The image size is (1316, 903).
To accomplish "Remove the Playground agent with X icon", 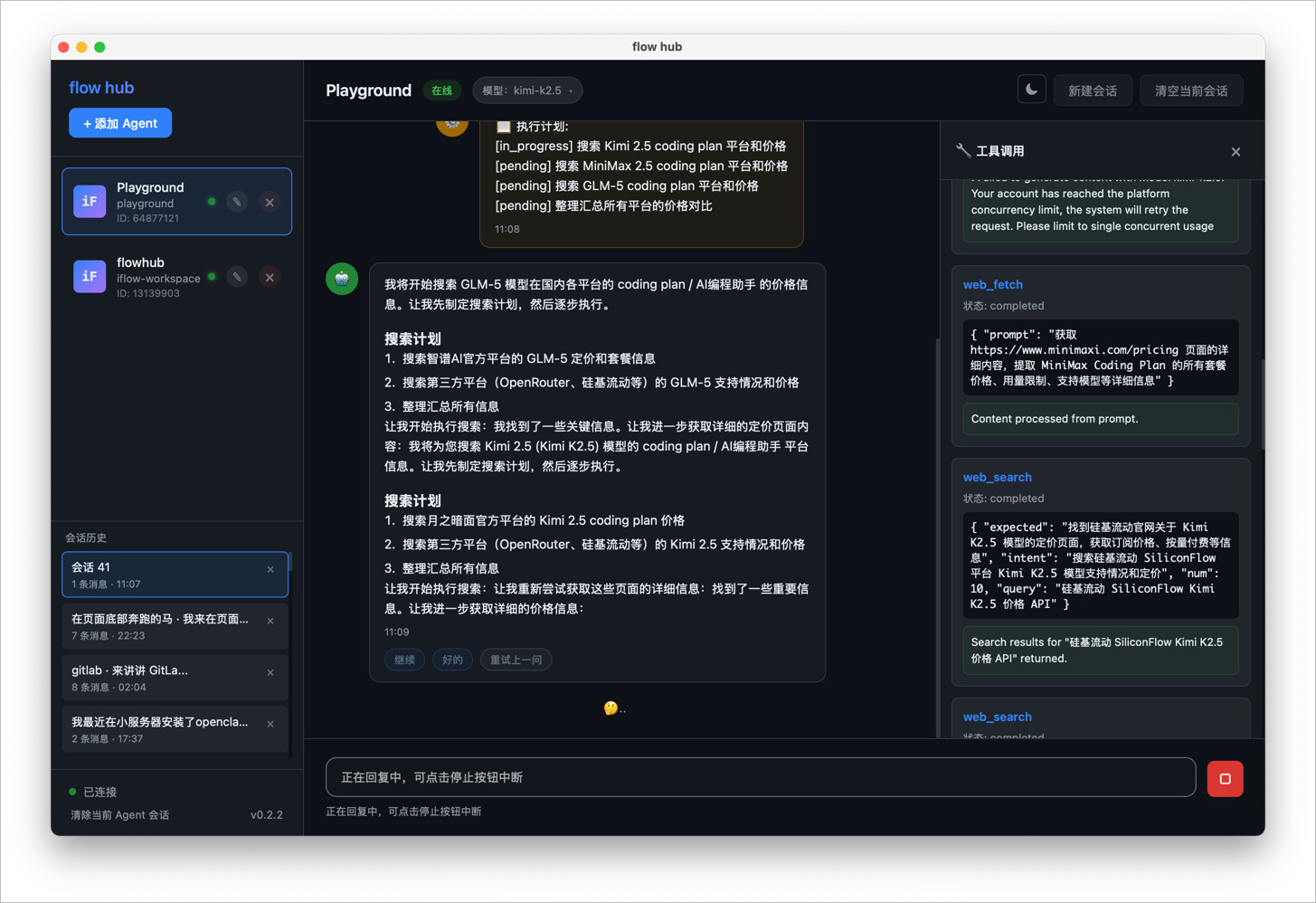I will (x=270, y=202).
